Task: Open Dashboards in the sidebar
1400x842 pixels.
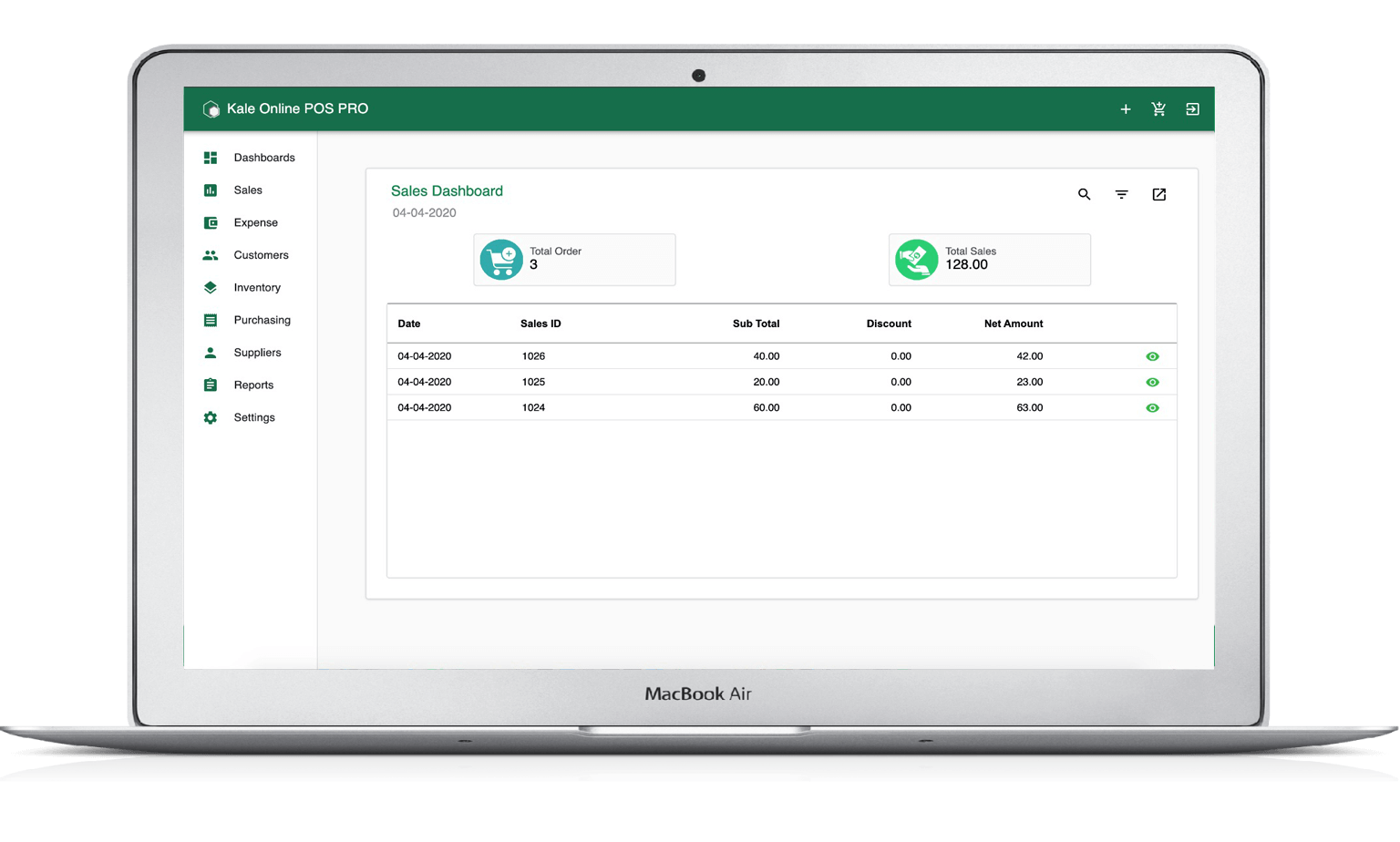Action: [x=263, y=158]
